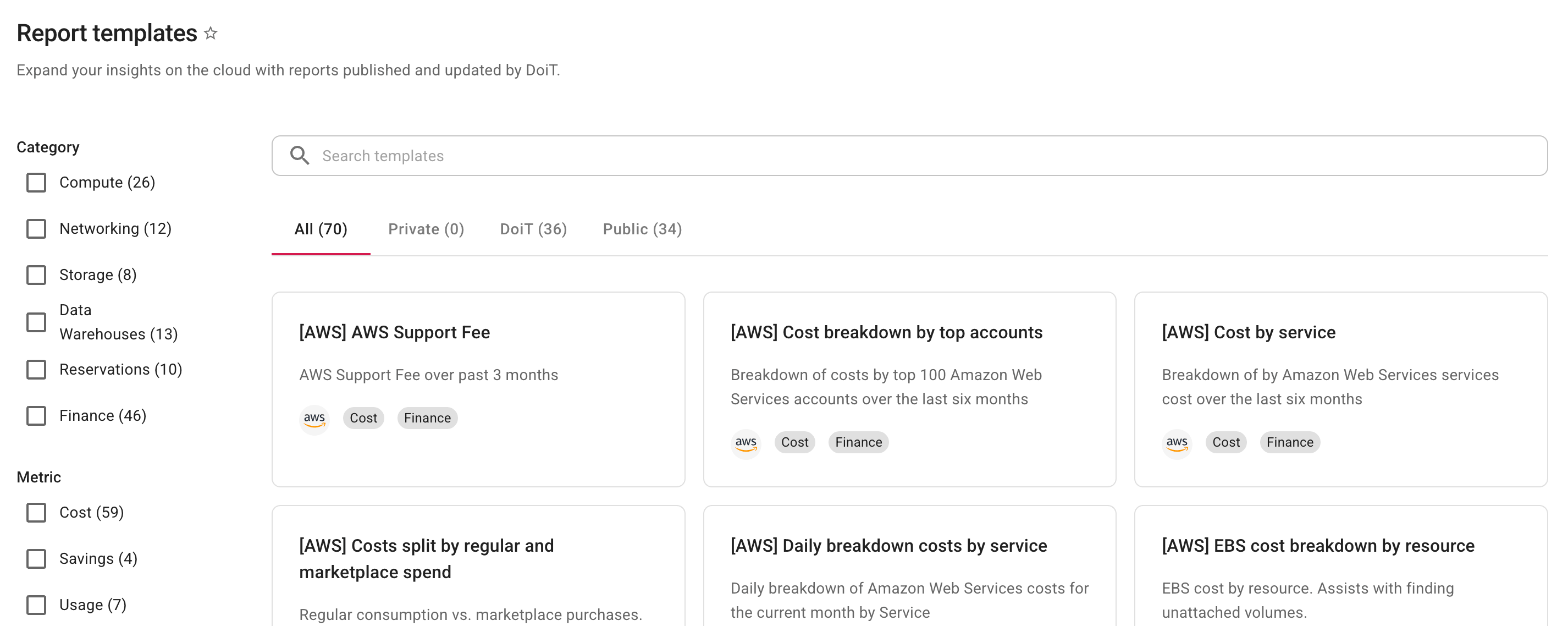Image resolution: width=1568 pixels, height=626 pixels.
Task: Click 'Breakdown of by Amazon Web Services services' description
Action: (x=1330, y=387)
